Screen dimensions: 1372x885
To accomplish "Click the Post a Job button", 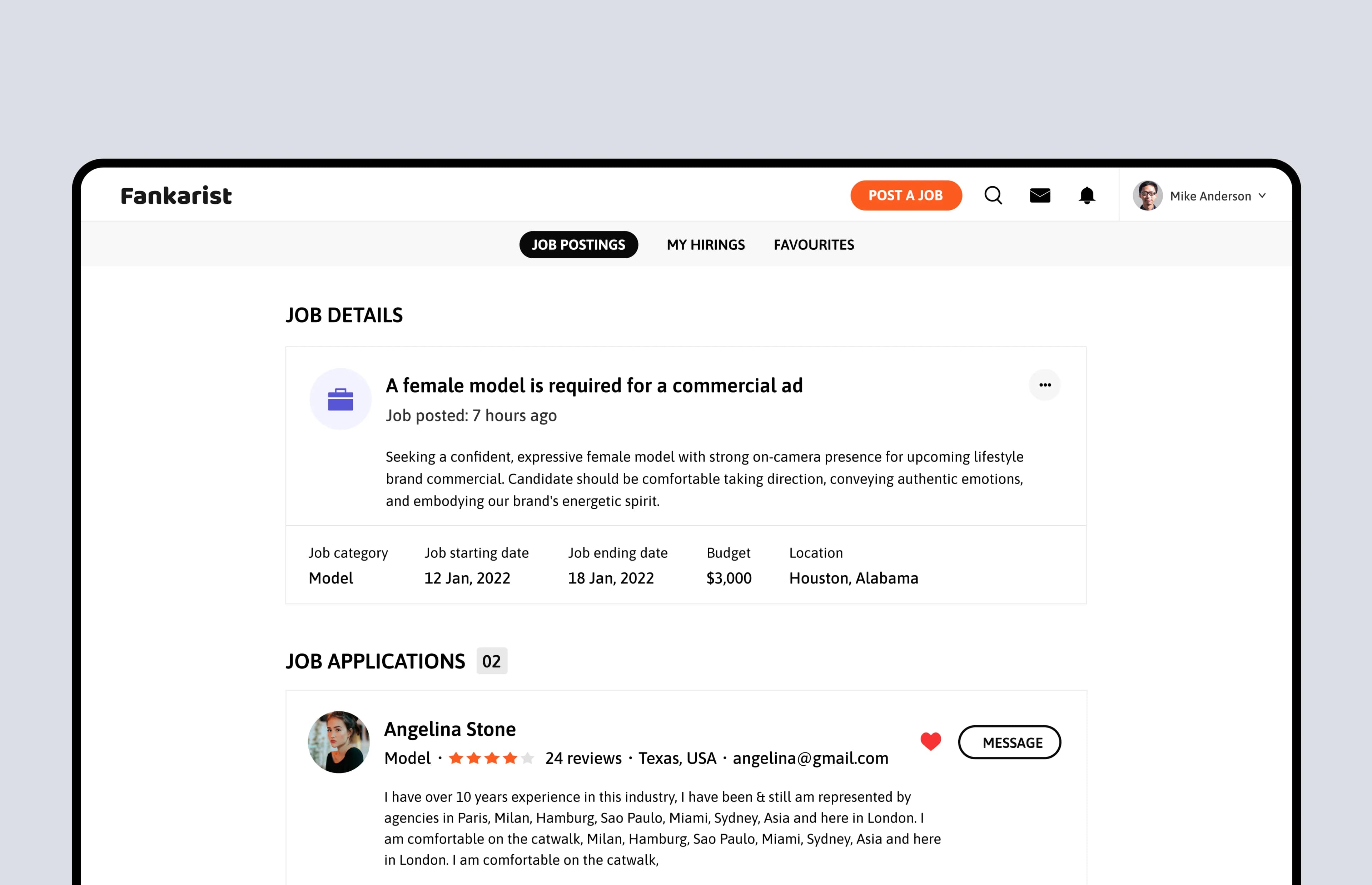I will click(905, 195).
